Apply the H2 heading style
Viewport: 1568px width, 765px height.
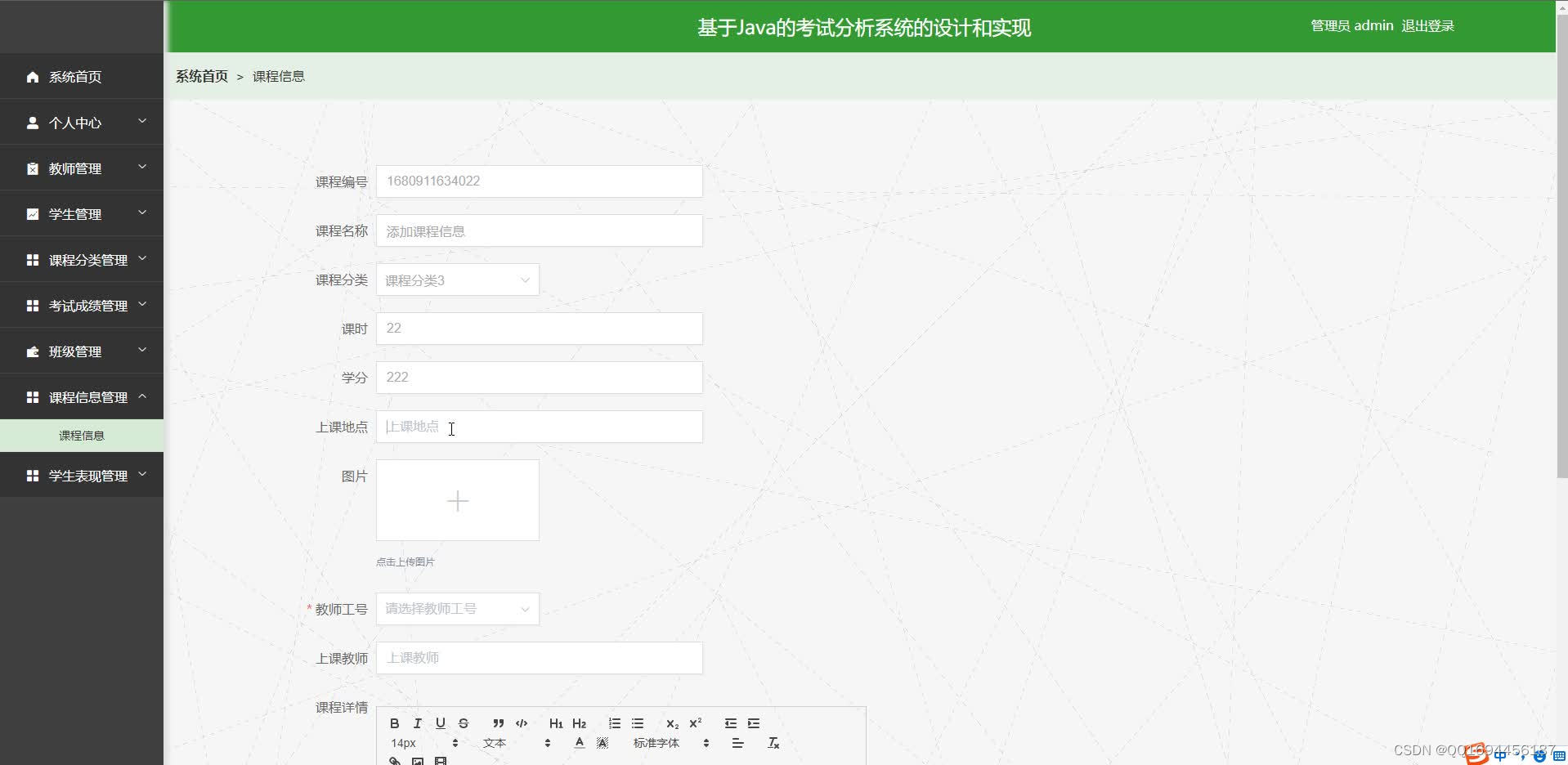579,723
